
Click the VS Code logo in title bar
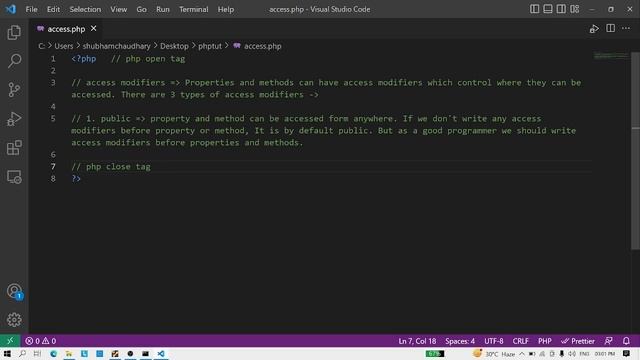[11, 9]
